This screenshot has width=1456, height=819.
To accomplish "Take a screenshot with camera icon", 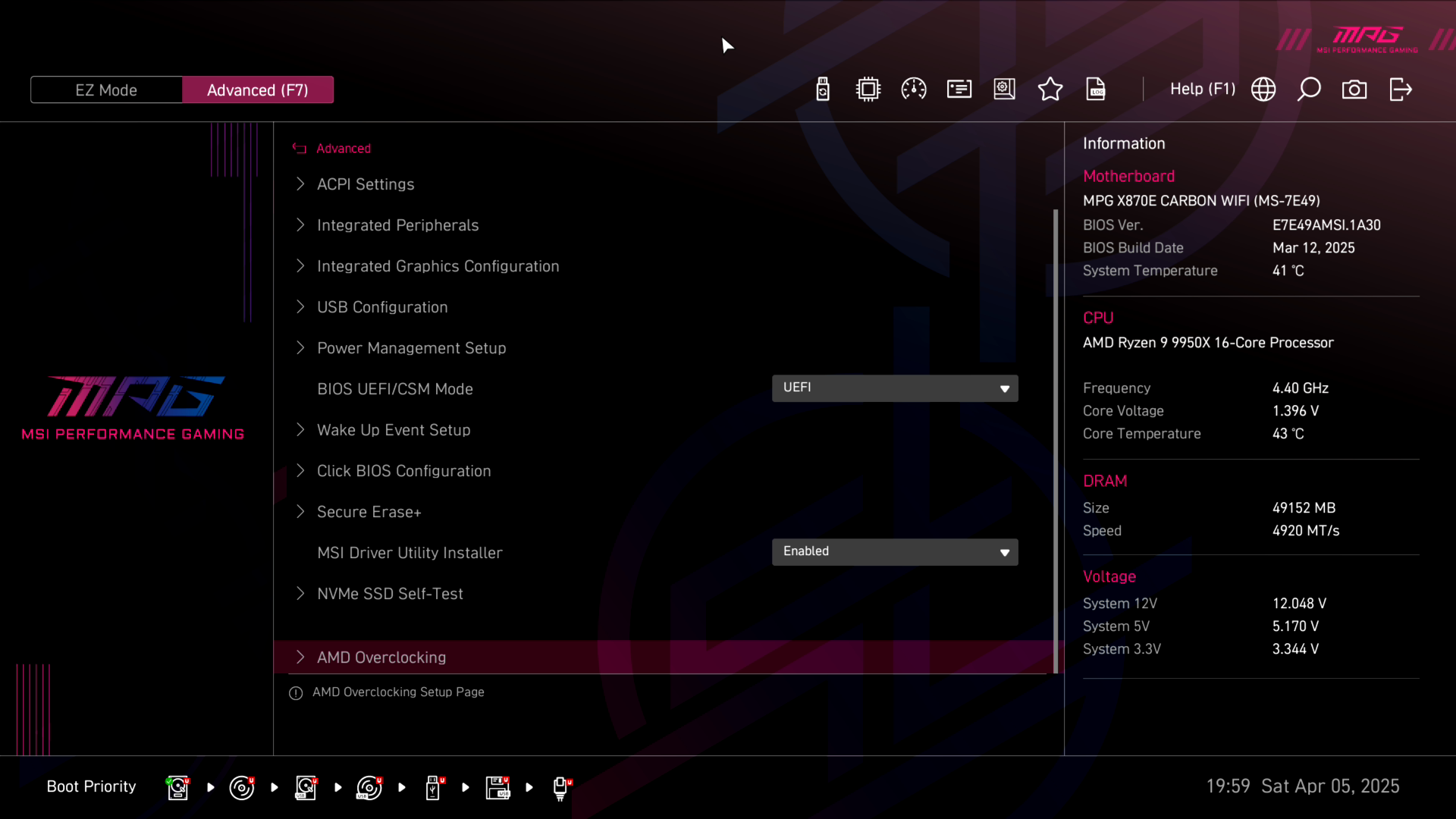I will coord(1354,89).
